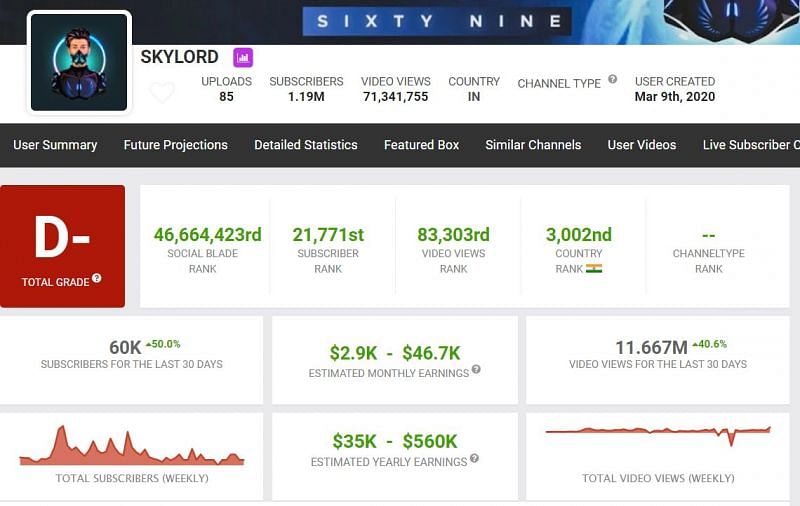Click the India flag icon under Country Rank
800x506 pixels.
tap(594, 268)
